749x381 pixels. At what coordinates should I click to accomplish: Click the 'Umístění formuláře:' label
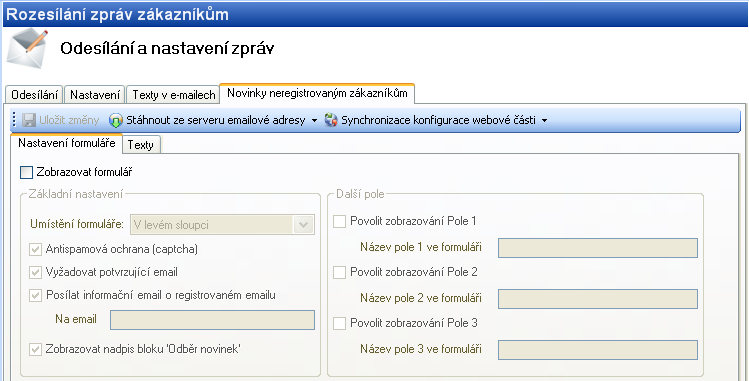click(x=78, y=224)
